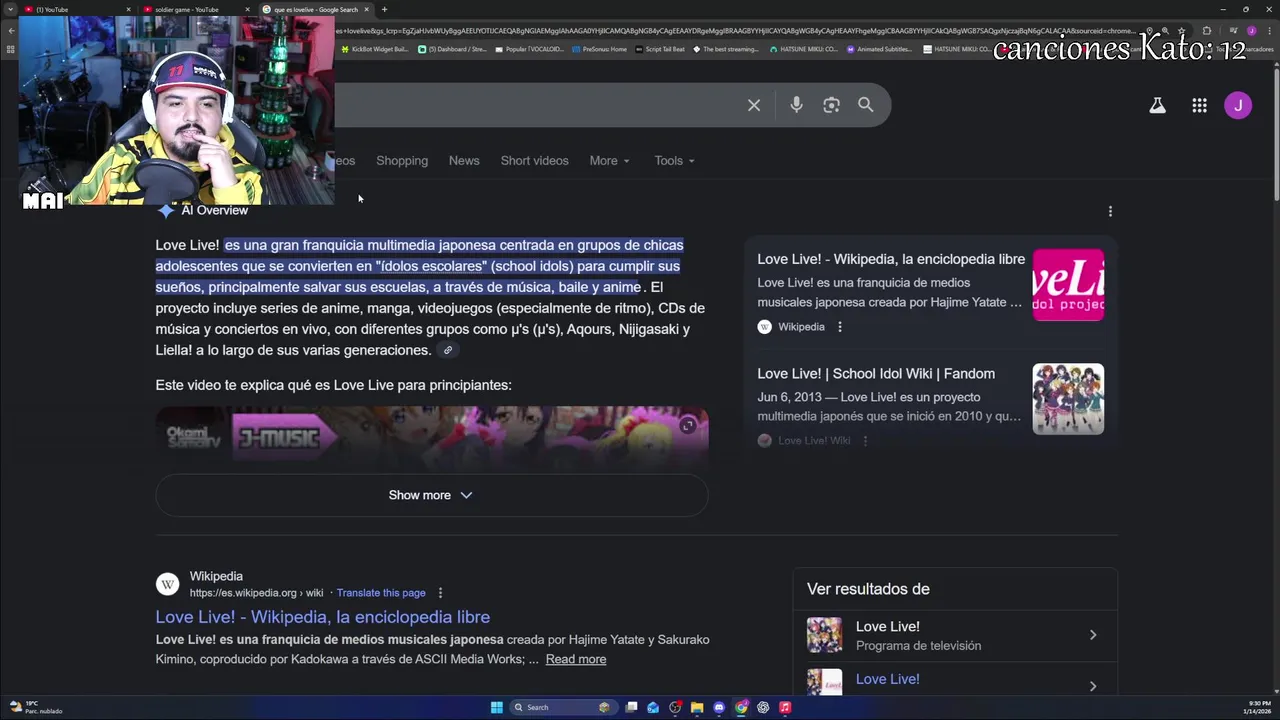Click the magnifier search submit icon
Image resolution: width=1280 pixels, height=720 pixels.
[x=866, y=105]
